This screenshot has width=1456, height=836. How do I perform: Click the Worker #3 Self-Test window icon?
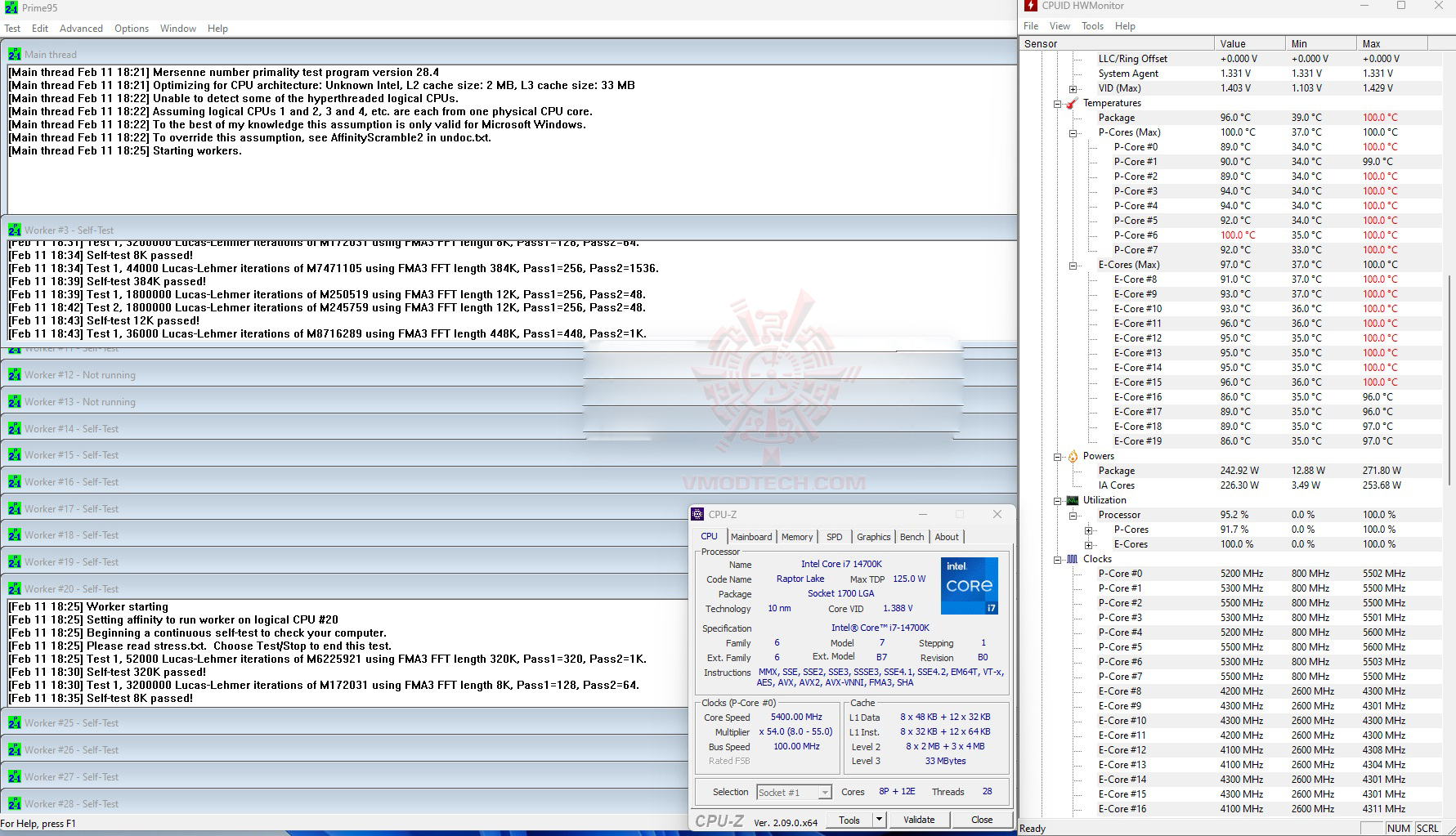[x=15, y=230]
